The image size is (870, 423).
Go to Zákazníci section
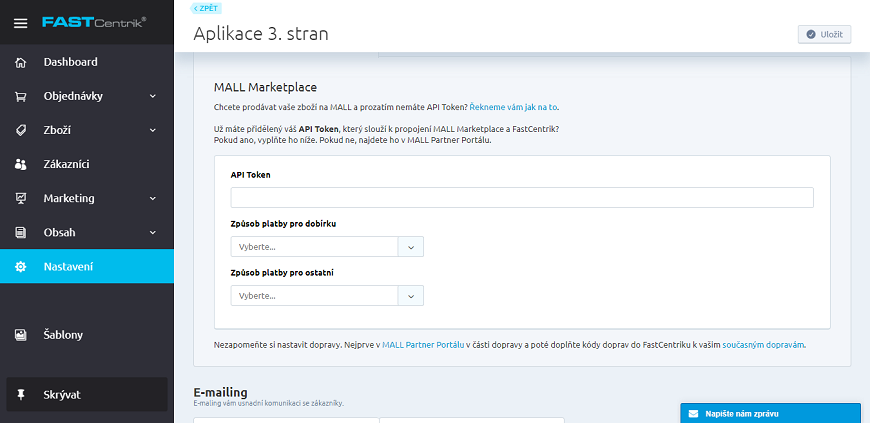pos(87,164)
